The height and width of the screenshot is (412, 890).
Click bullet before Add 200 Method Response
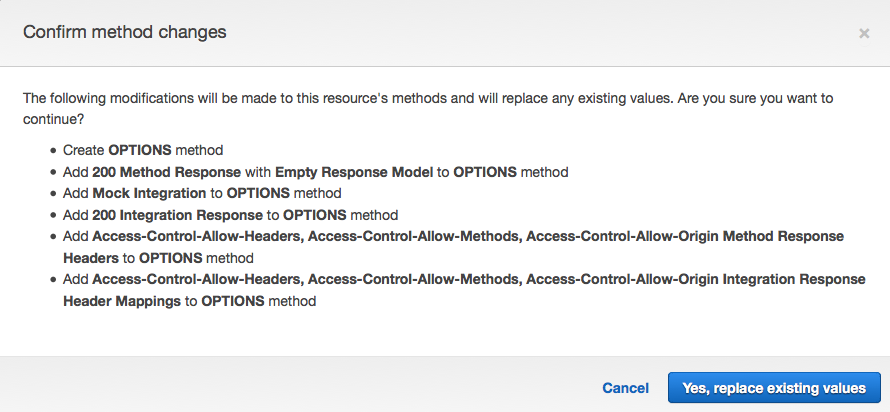tap(53, 172)
